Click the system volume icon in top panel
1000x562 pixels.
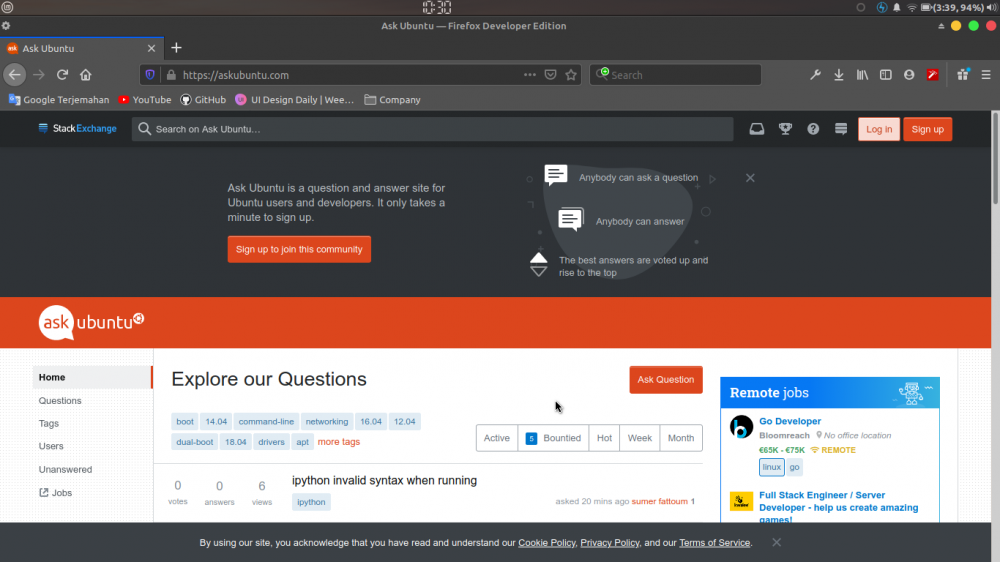[991, 8]
